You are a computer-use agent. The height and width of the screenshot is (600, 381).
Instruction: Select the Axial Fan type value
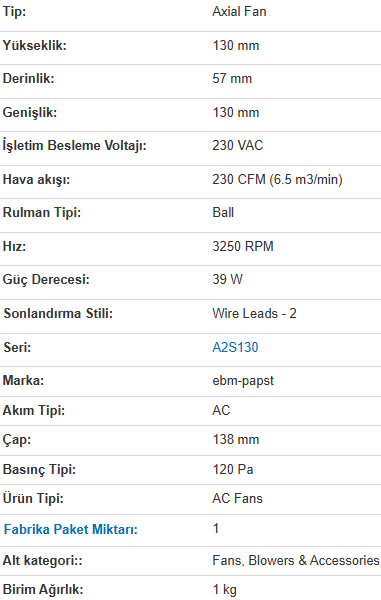click(239, 11)
